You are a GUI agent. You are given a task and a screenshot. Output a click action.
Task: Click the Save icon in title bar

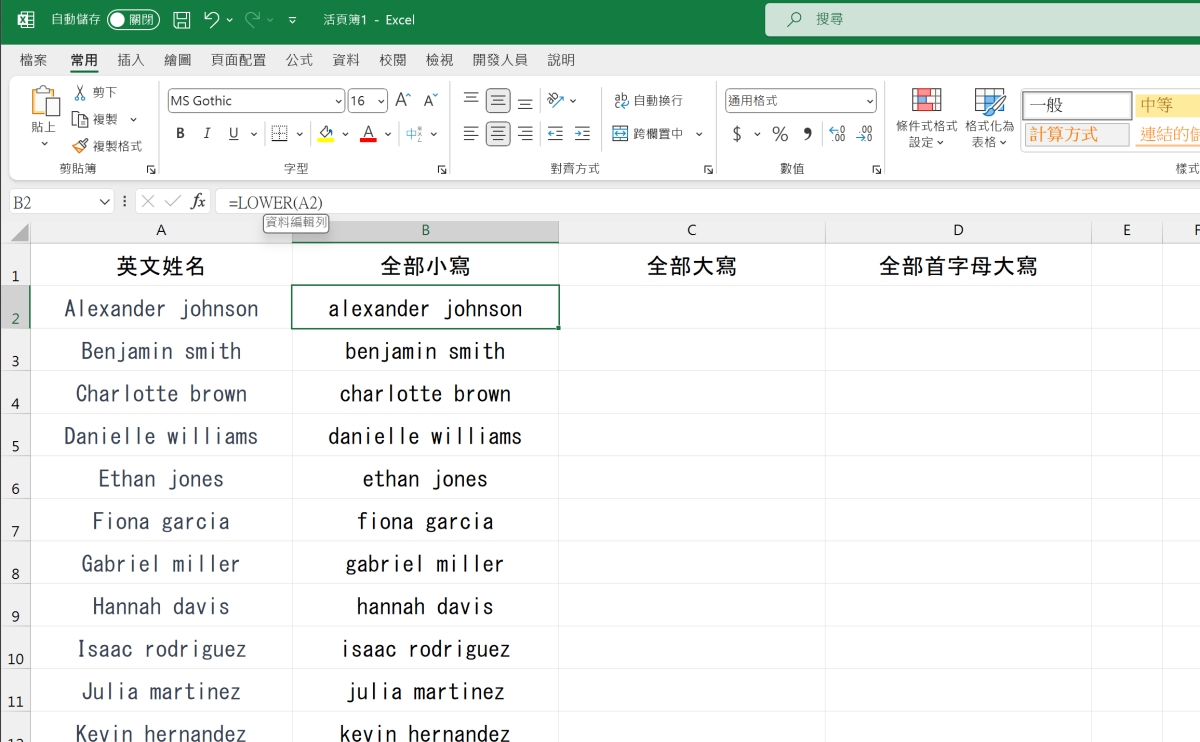click(182, 20)
